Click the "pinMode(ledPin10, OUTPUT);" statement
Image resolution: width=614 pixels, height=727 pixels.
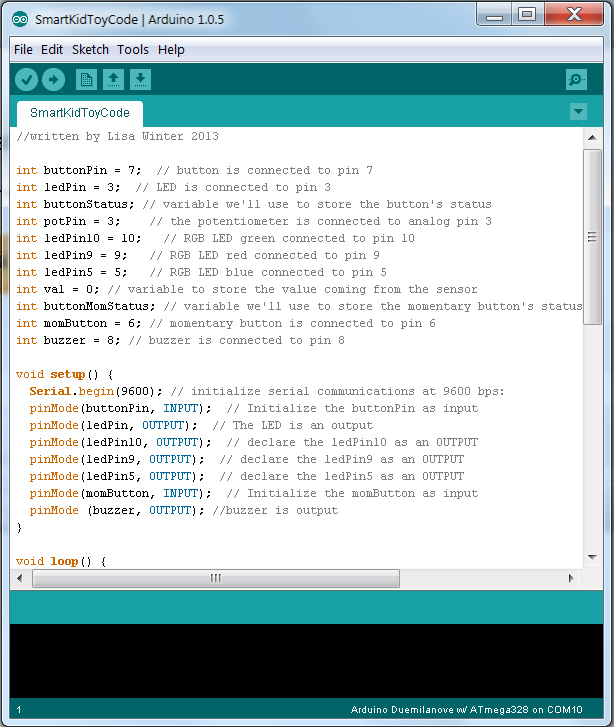121,442
